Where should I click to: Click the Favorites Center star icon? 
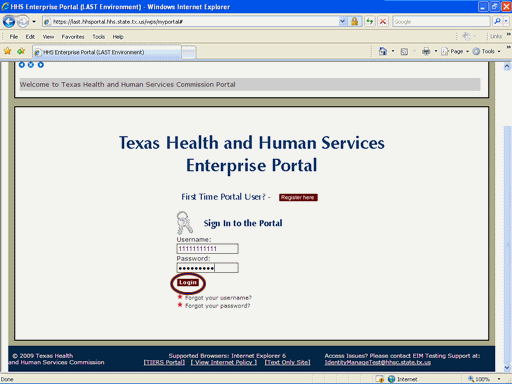click(x=8, y=51)
